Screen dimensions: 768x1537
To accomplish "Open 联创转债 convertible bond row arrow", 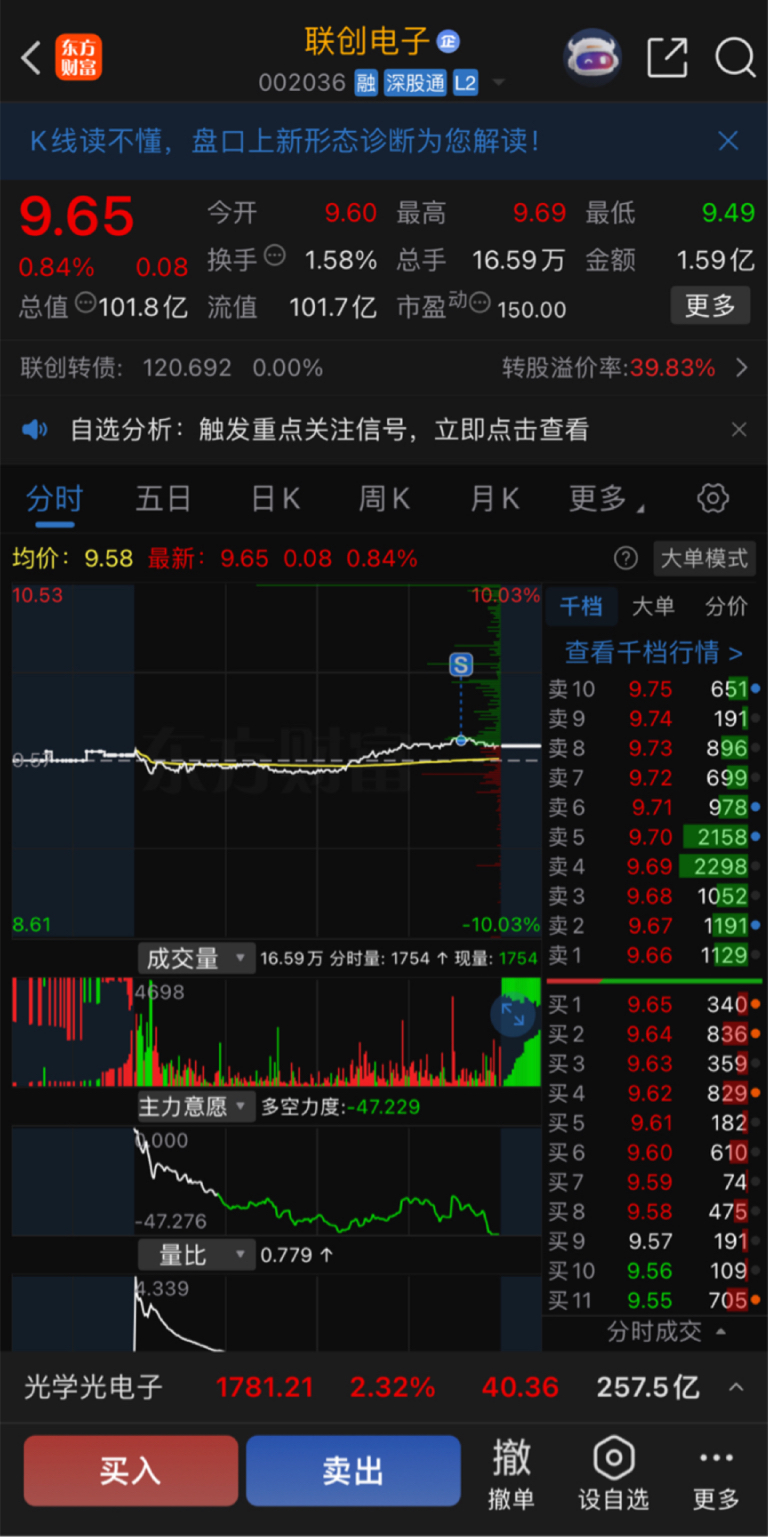I will (x=742, y=368).
